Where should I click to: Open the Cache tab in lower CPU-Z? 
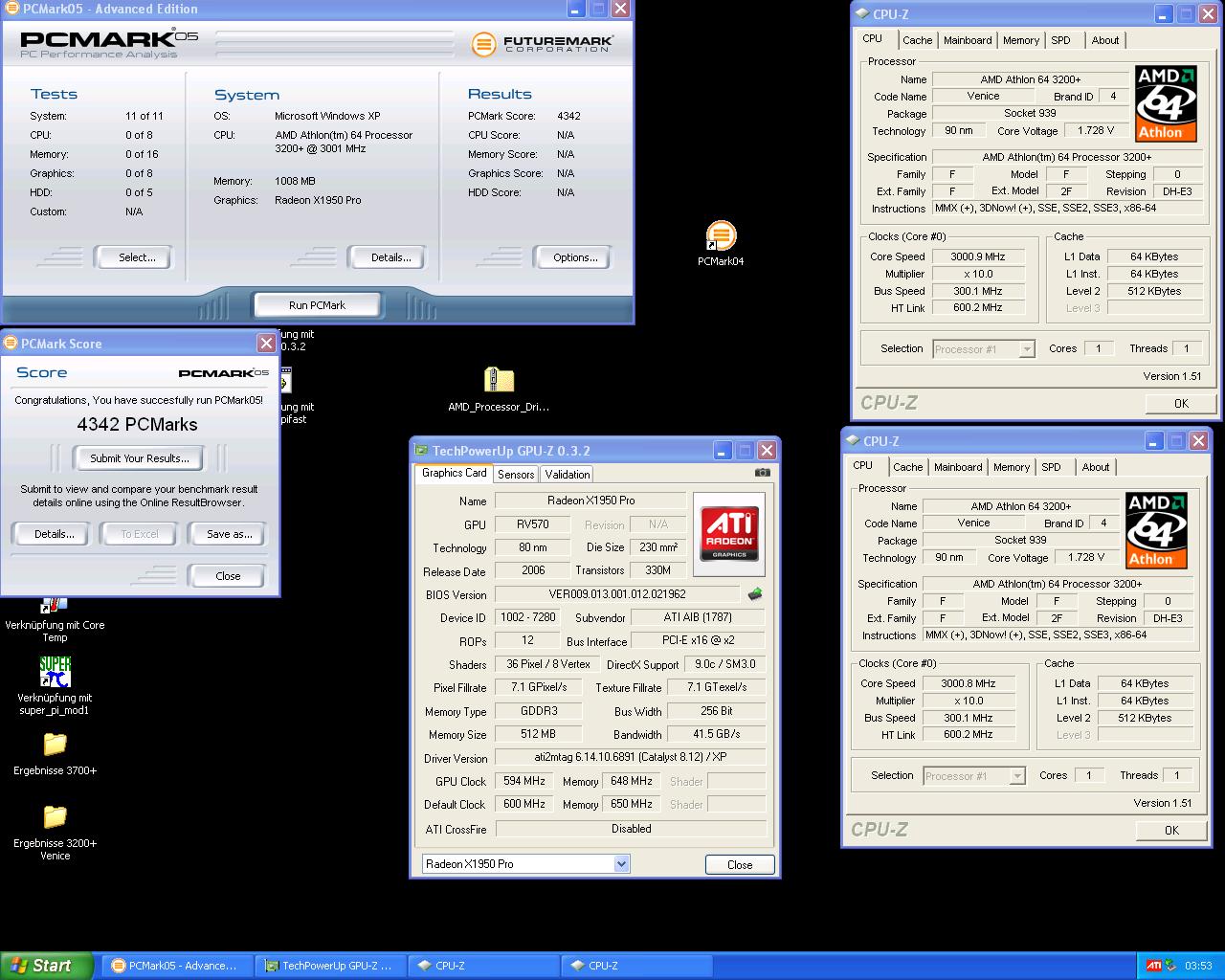coord(907,467)
